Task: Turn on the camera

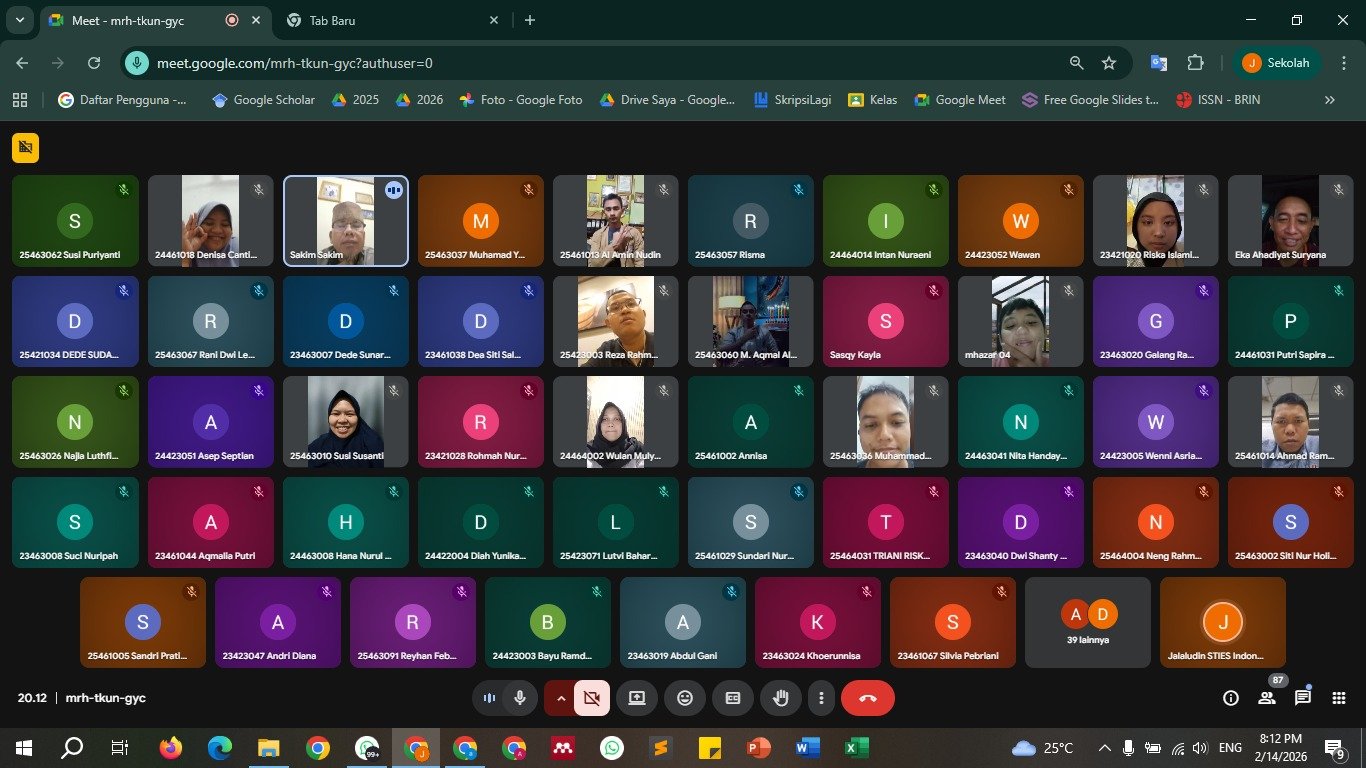Action: (x=591, y=698)
